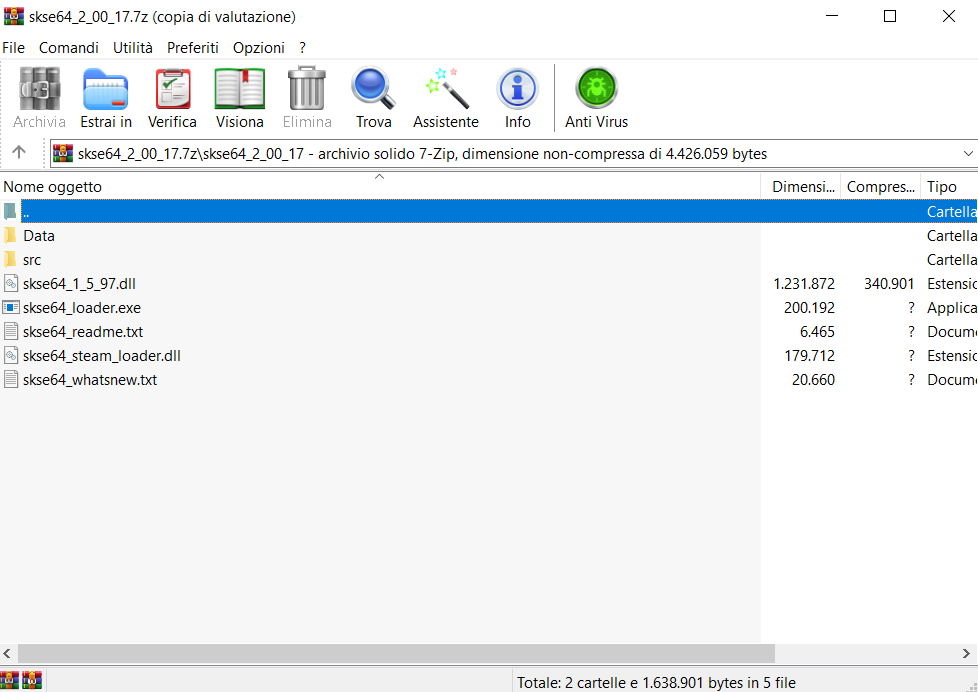The height and width of the screenshot is (692, 978).
Task: Click size value 20.660
Action: point(813,380)
